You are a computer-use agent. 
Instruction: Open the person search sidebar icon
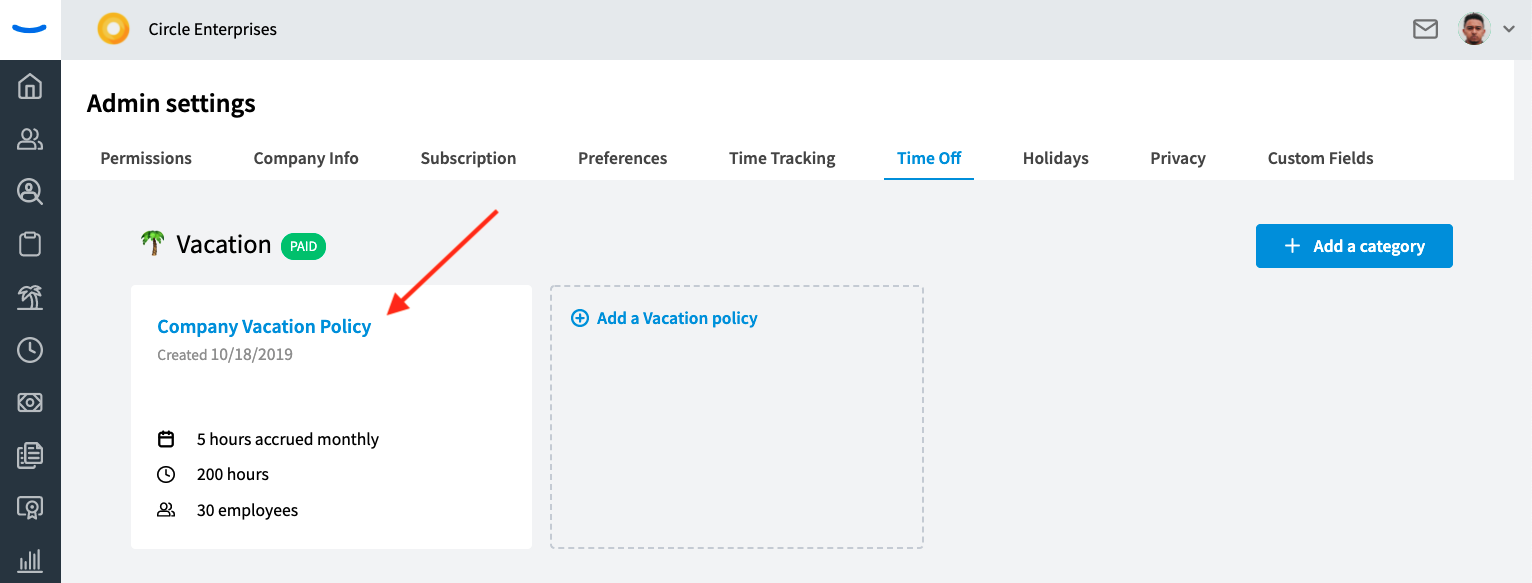pos(30,191)
